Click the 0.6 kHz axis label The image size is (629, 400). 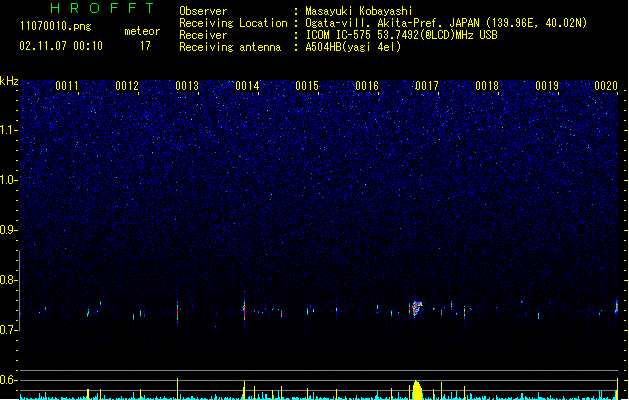click(9, 380)
